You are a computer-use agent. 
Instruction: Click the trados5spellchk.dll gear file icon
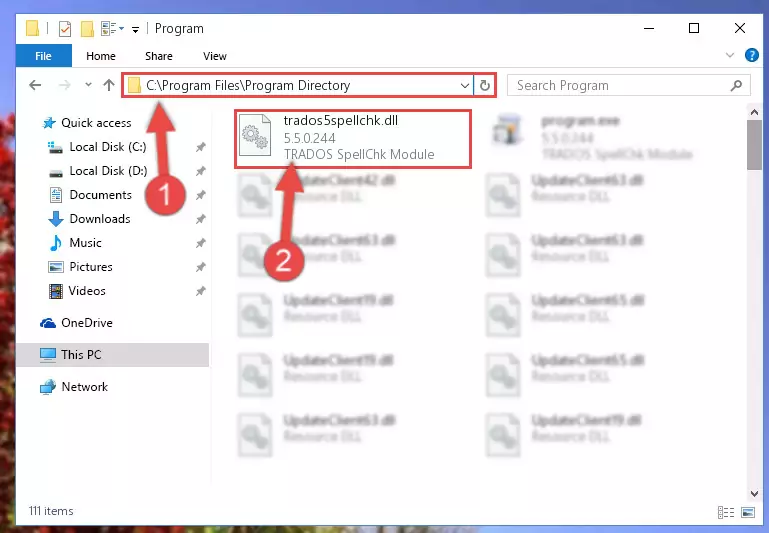(255, 135)
